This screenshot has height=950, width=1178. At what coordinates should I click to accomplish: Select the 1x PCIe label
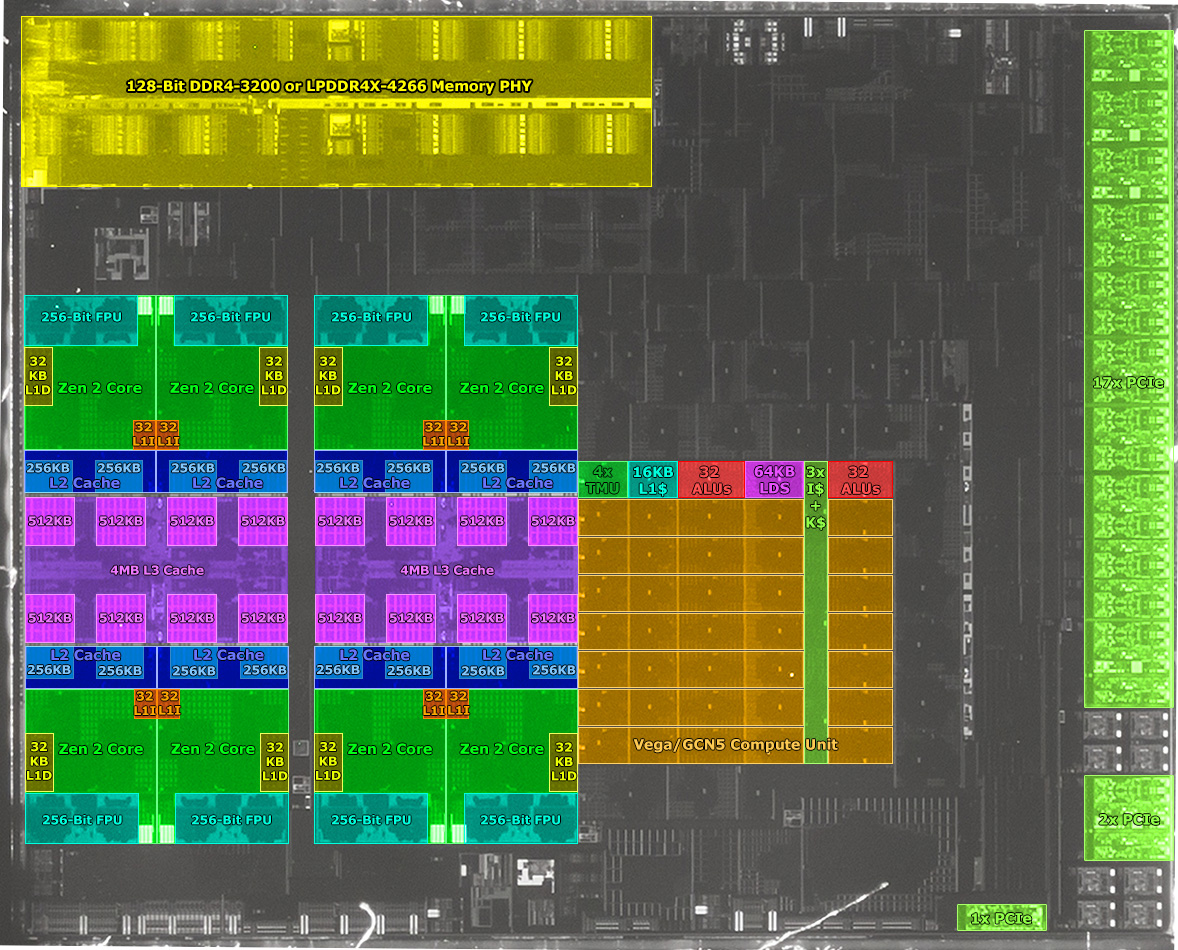[x=1001, y=918]
